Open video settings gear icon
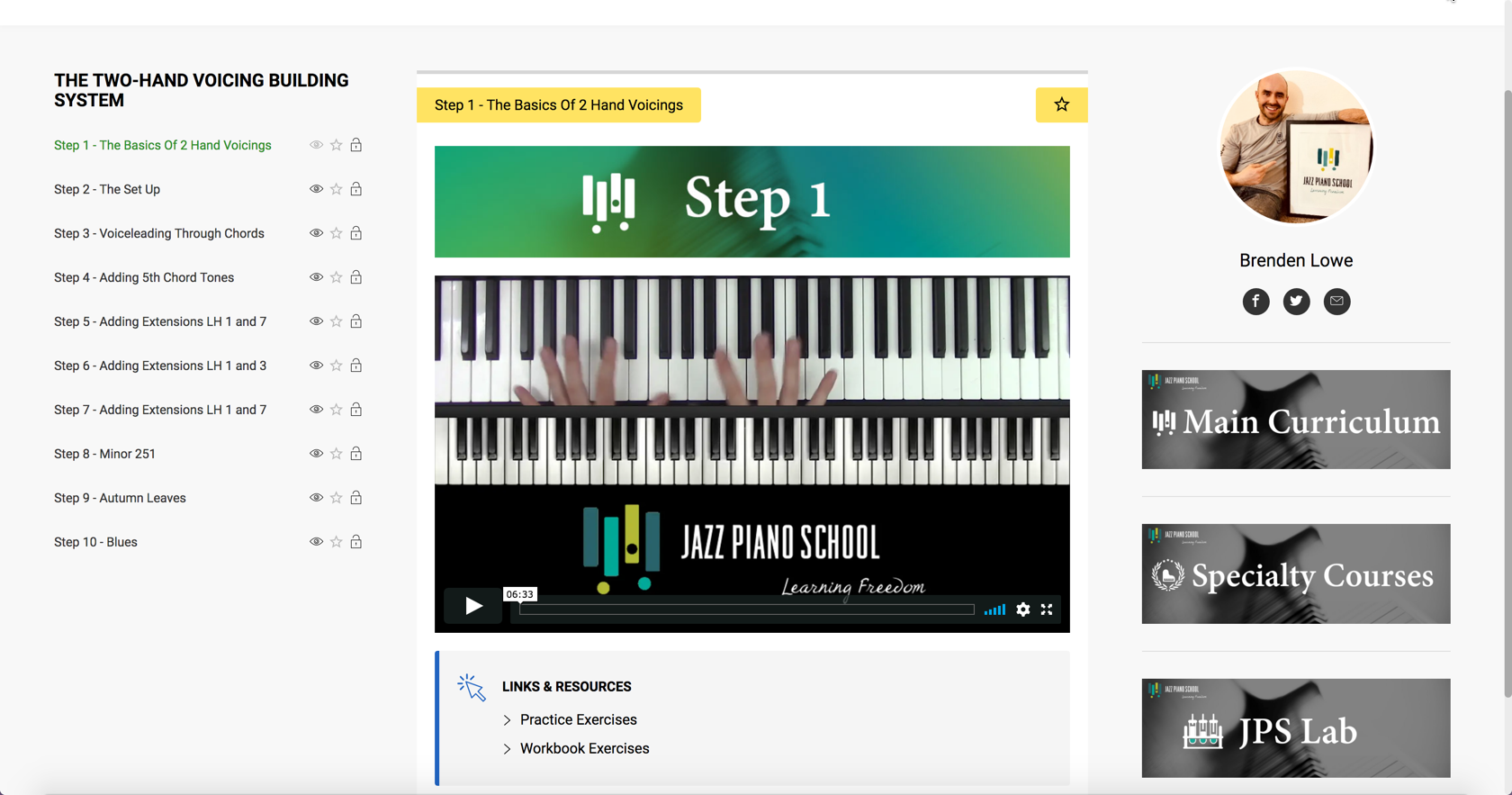The image size is (1512, 795). [1023, 610]
